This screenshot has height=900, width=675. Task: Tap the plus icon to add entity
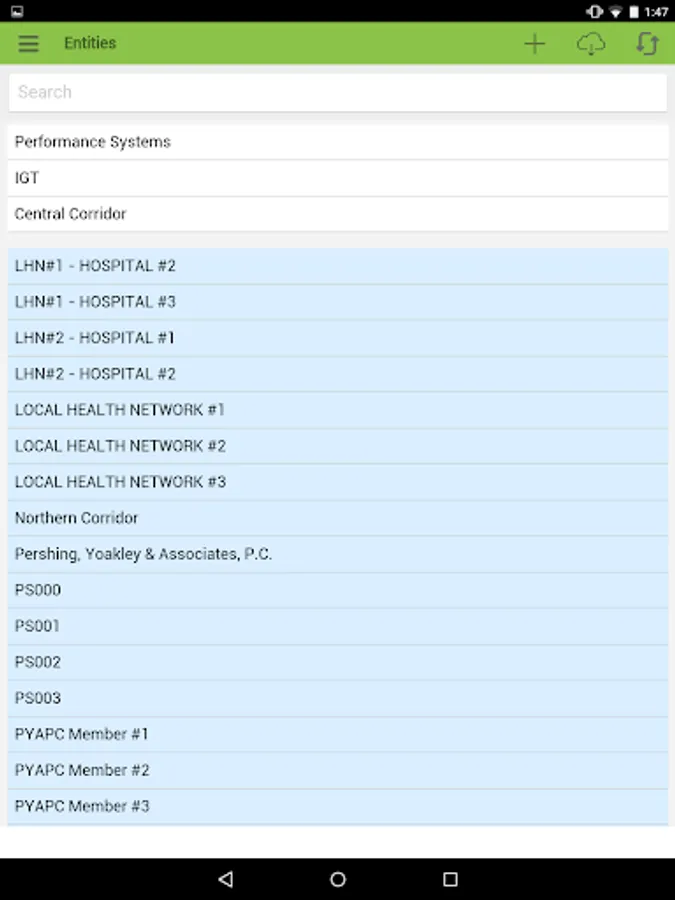[x=534, y=44]
